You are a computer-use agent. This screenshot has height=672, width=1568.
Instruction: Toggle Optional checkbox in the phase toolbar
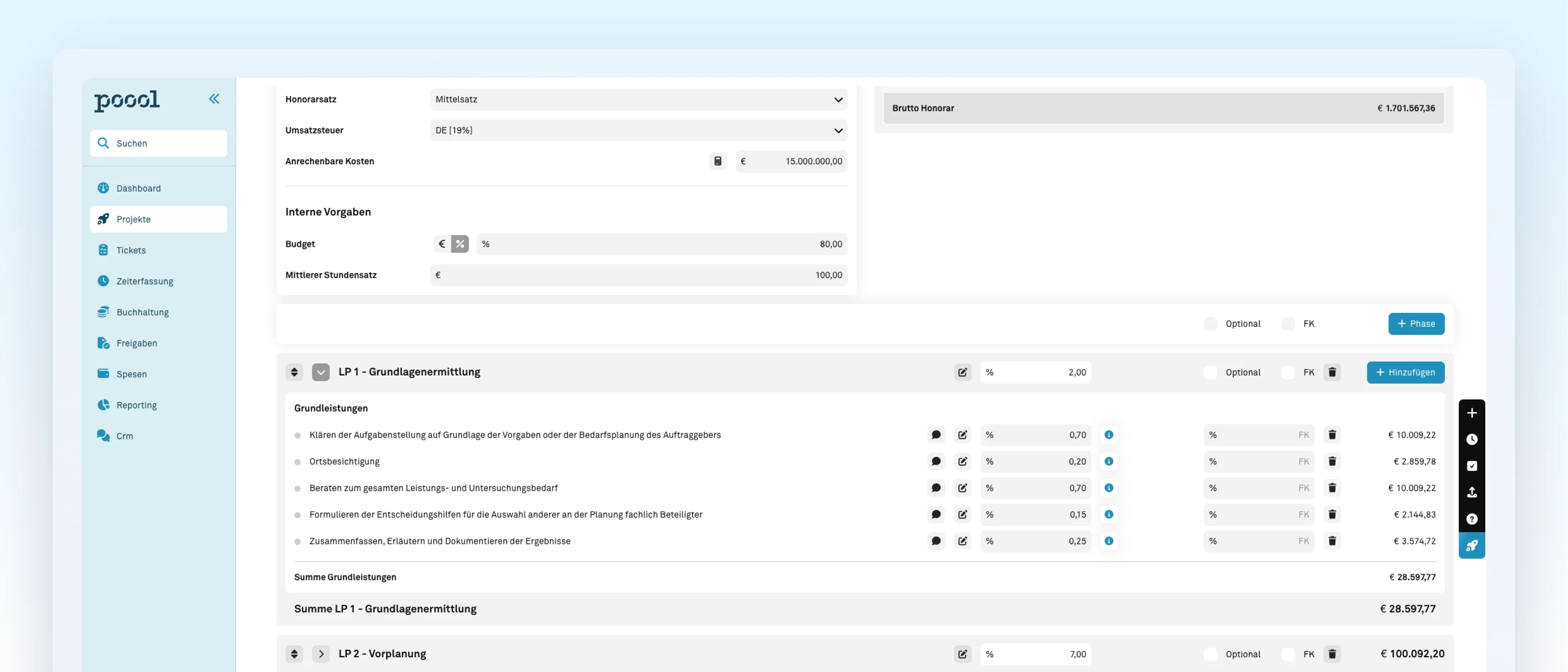(x=1210, y=324)
